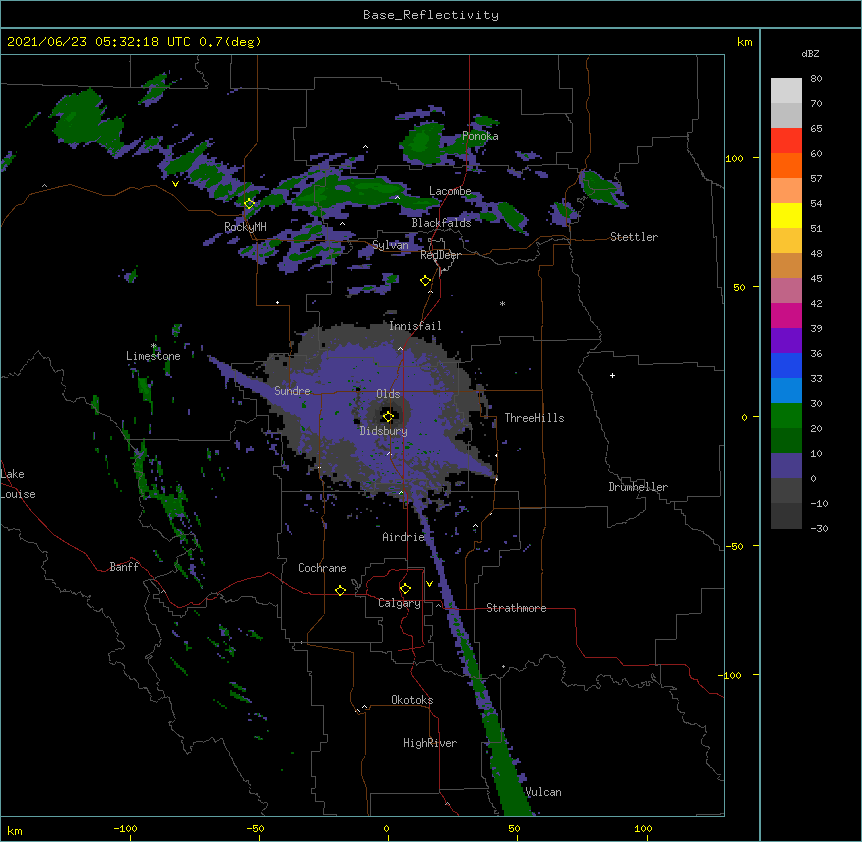862x842 pixels.
Task: Select the yellow 51-54 dBZ legend swatch
Action: point(786,216)
